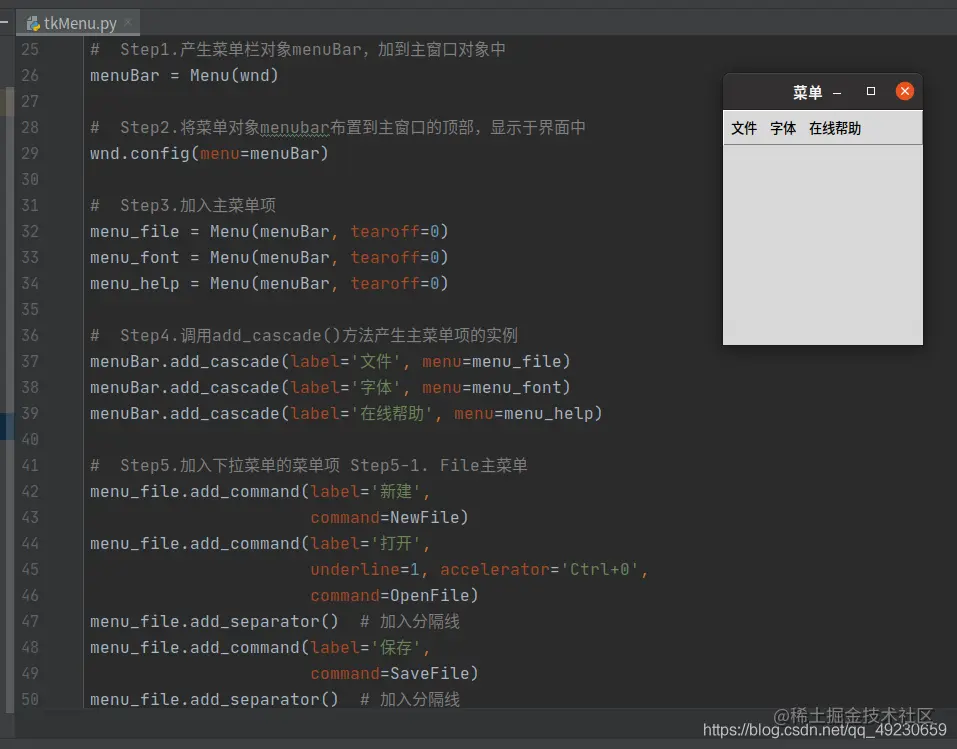Click the maximize square icon on the 菜单 window
This screenshot has height=749, width=957.
tap(869, 91)
